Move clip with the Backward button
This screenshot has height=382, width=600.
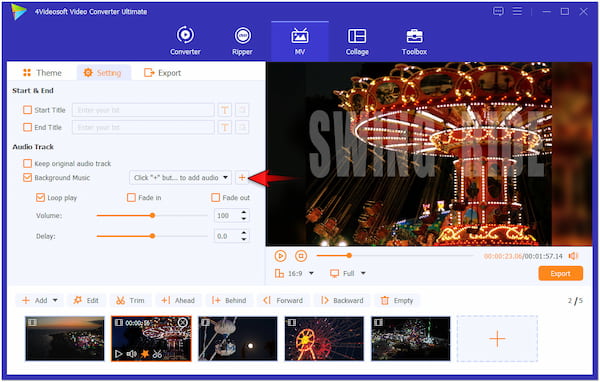(342, 300)
